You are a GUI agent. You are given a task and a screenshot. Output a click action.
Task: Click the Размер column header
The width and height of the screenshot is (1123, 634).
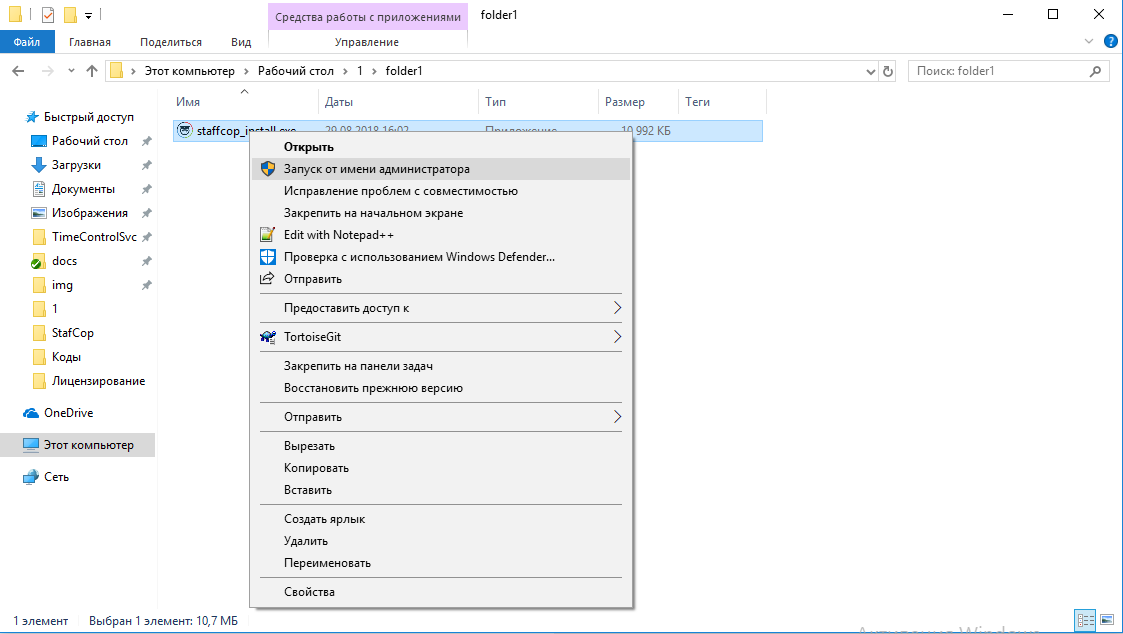[x=638, y=102]
